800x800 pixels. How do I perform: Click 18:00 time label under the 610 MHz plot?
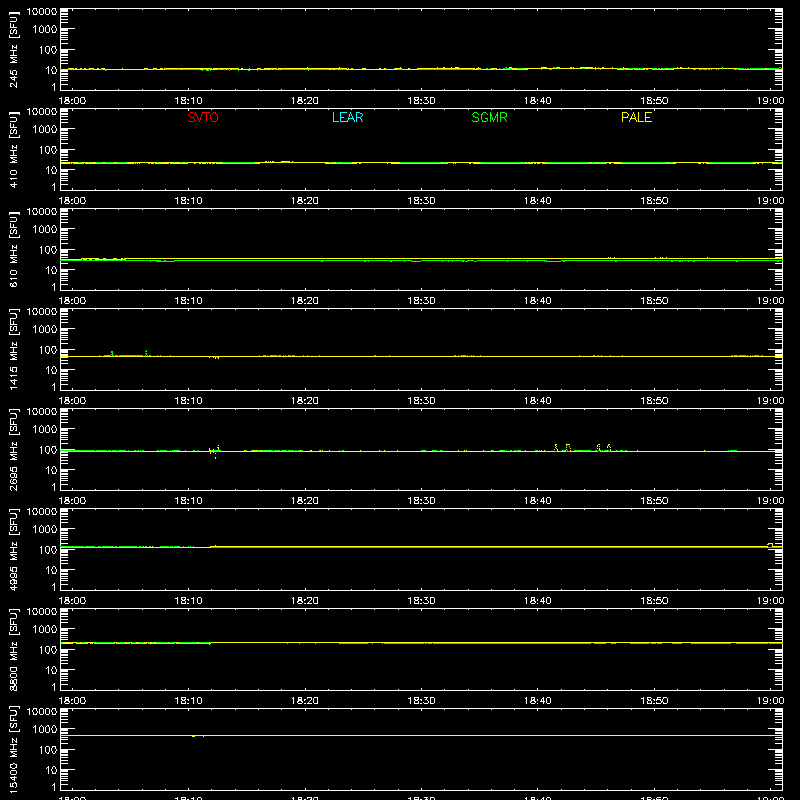point(72,301)
